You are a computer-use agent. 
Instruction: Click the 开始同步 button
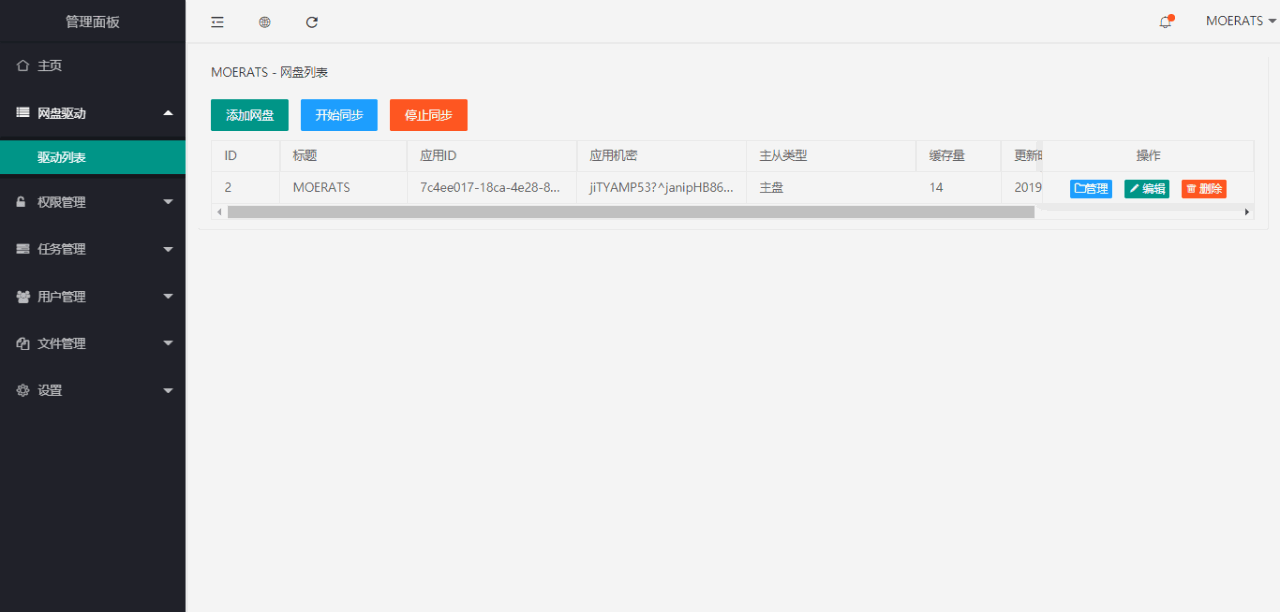(339, 115)
